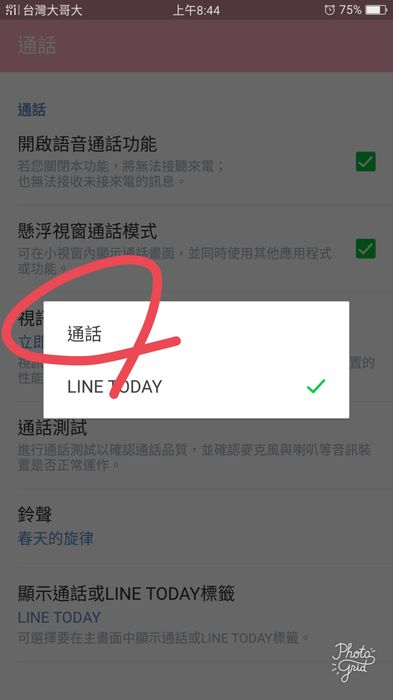Tap the LINE TODAY value under label setting
Image resolution: width=393 pixels, height=700 pixels.
coord(59,618)
